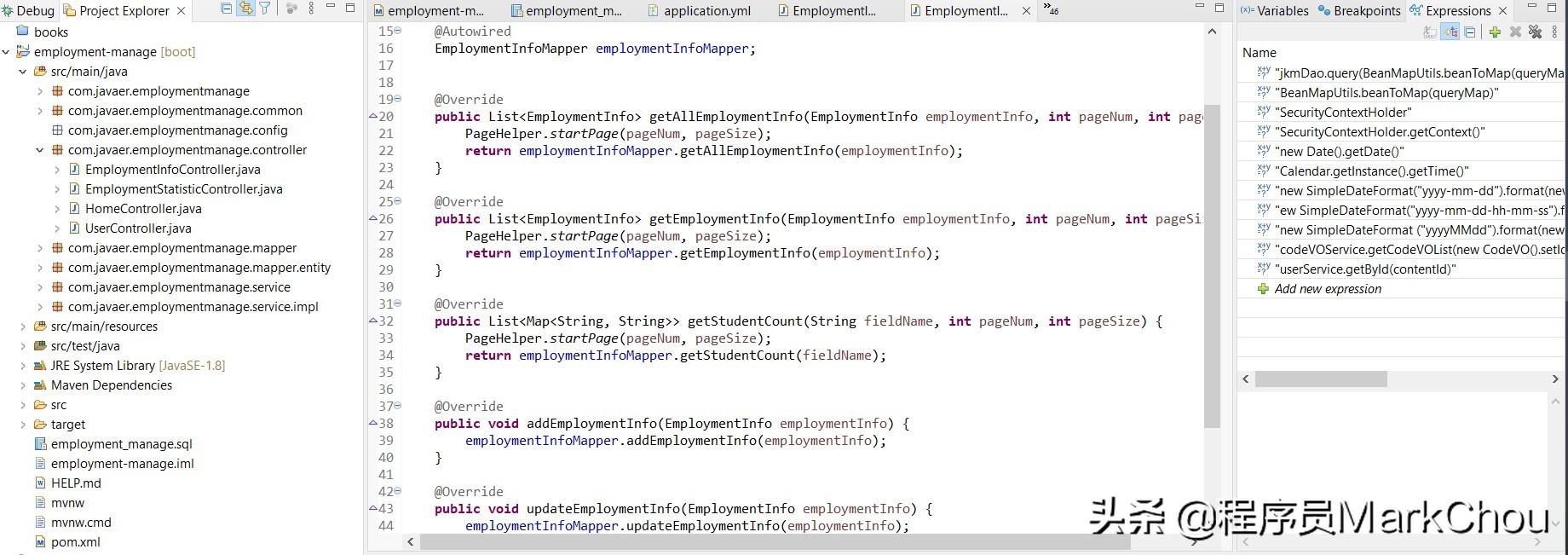
Task: Expand Maven Dependencies node
Action: (x=23, y=385)
